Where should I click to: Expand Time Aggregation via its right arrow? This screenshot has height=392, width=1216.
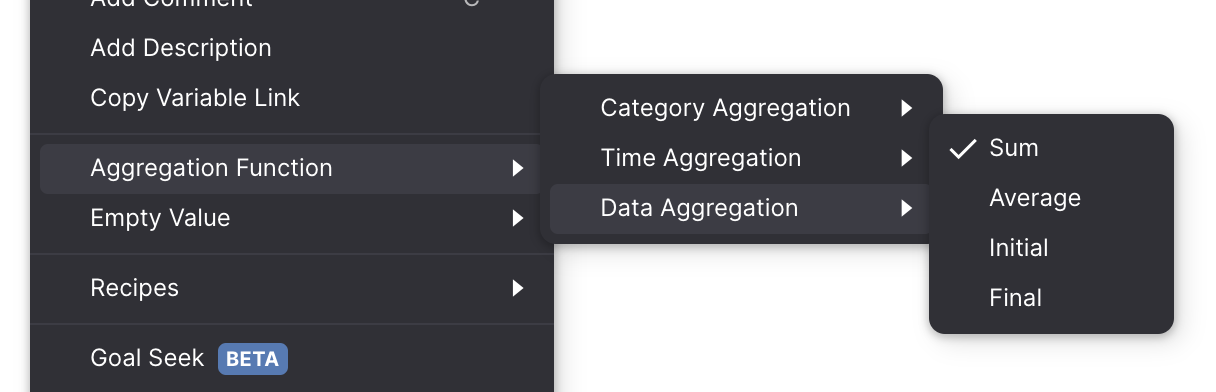pos(906,158)
